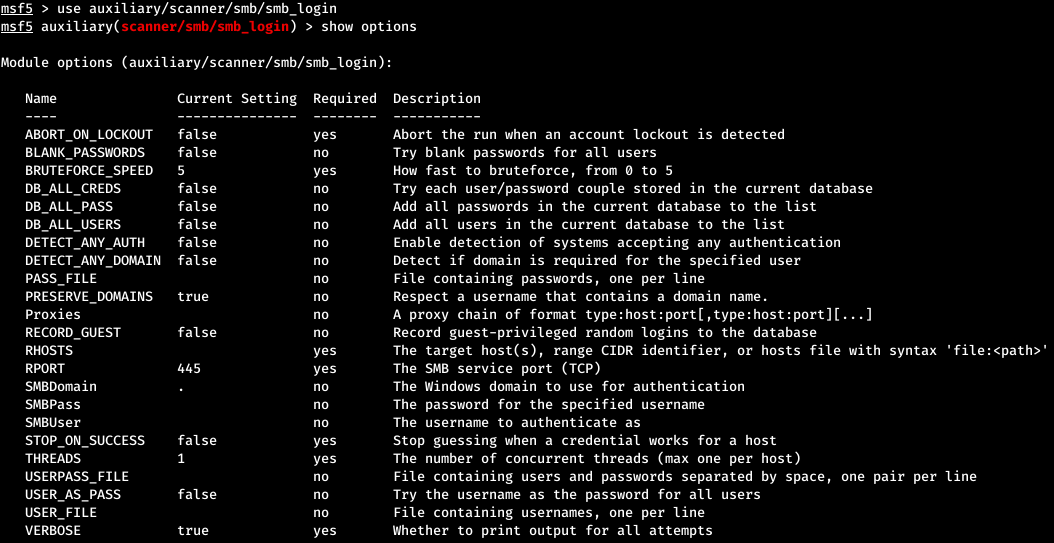
Task: Click the THREADS current setting value 1
Action: click(181, 459)
